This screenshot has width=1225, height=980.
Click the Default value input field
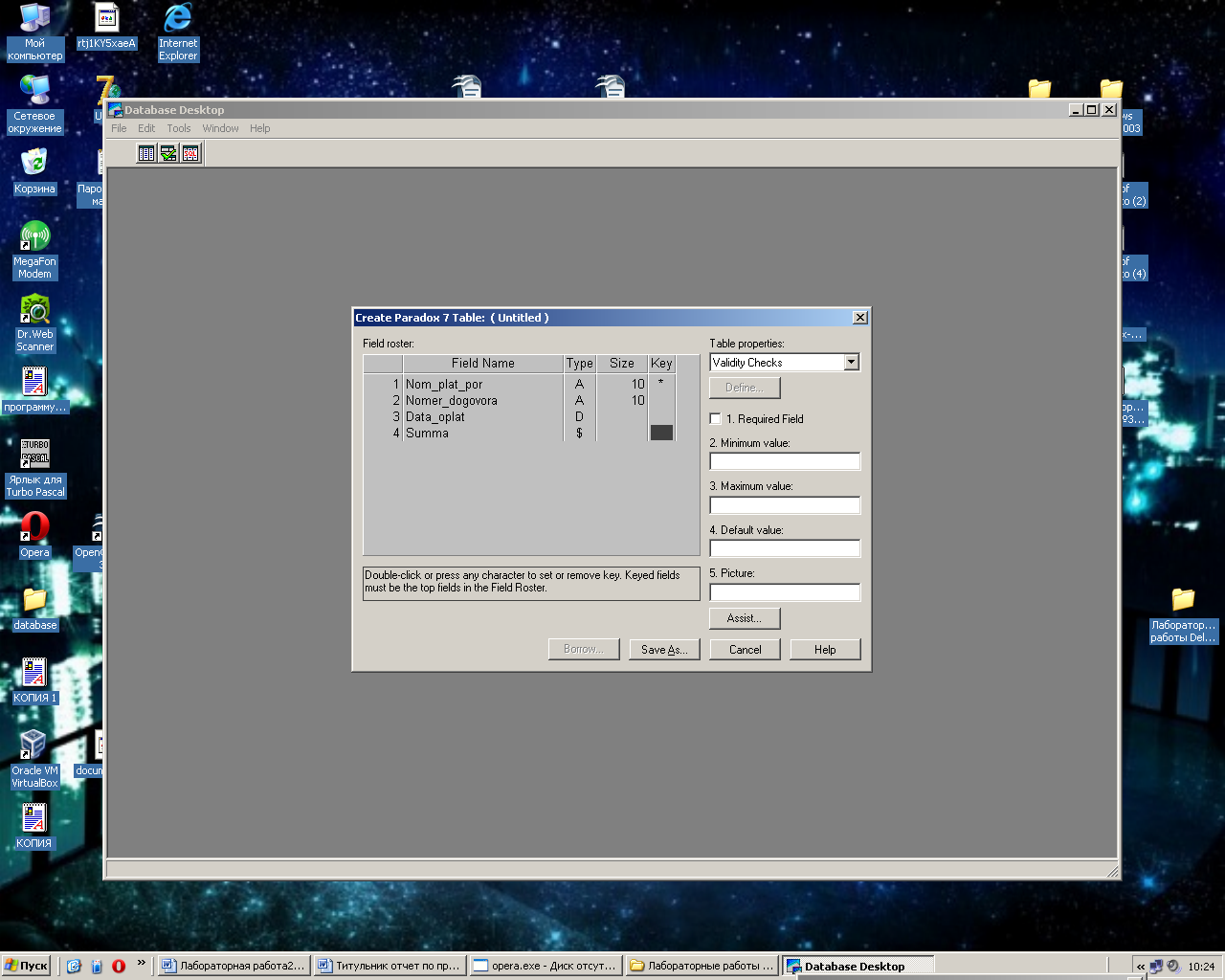click(785, 548)
